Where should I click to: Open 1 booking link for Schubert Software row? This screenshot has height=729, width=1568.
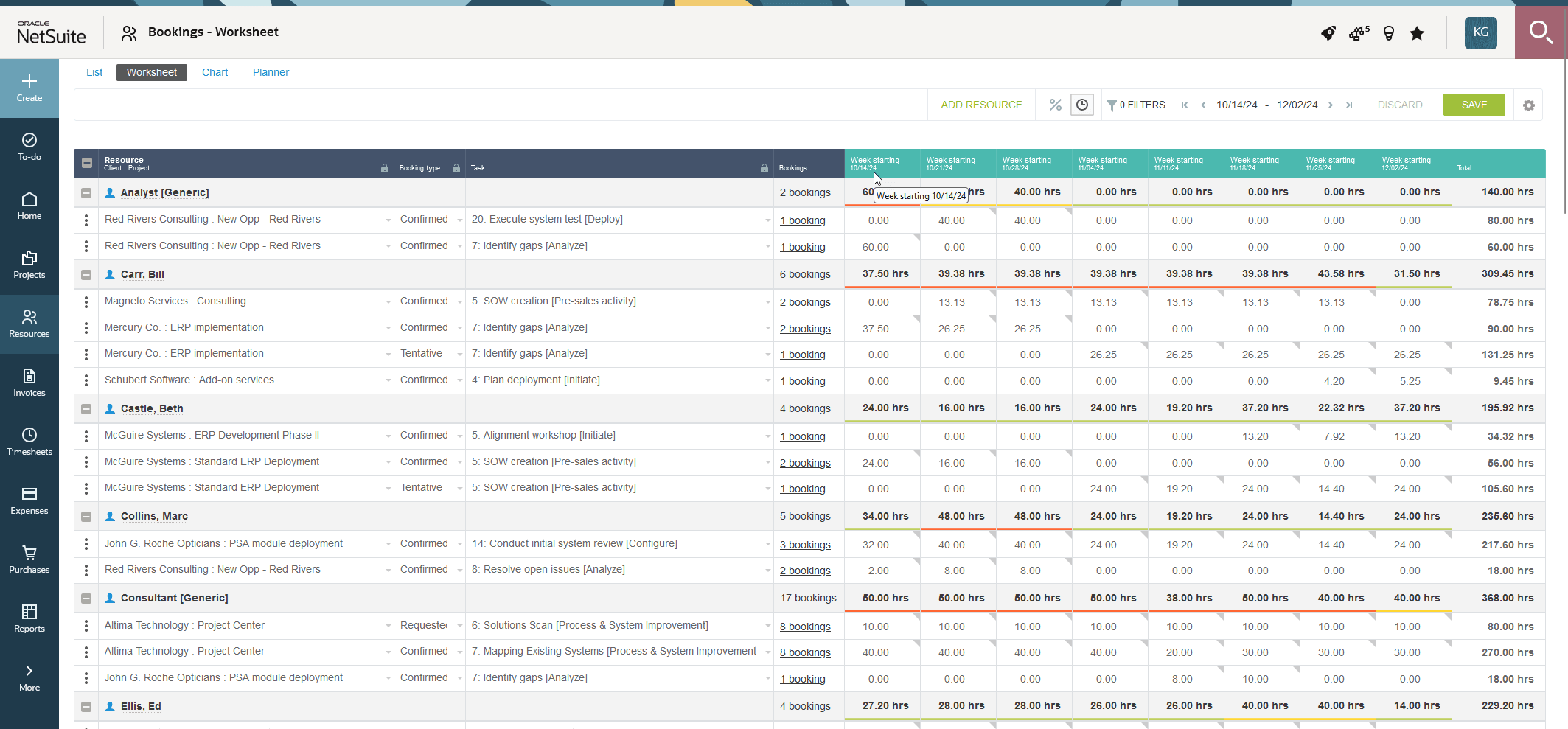[803, 382]
